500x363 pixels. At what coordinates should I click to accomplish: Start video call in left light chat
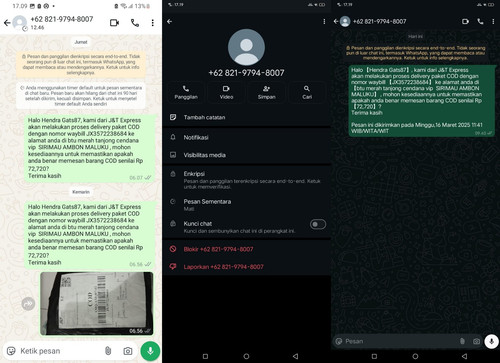coord(114,23)
